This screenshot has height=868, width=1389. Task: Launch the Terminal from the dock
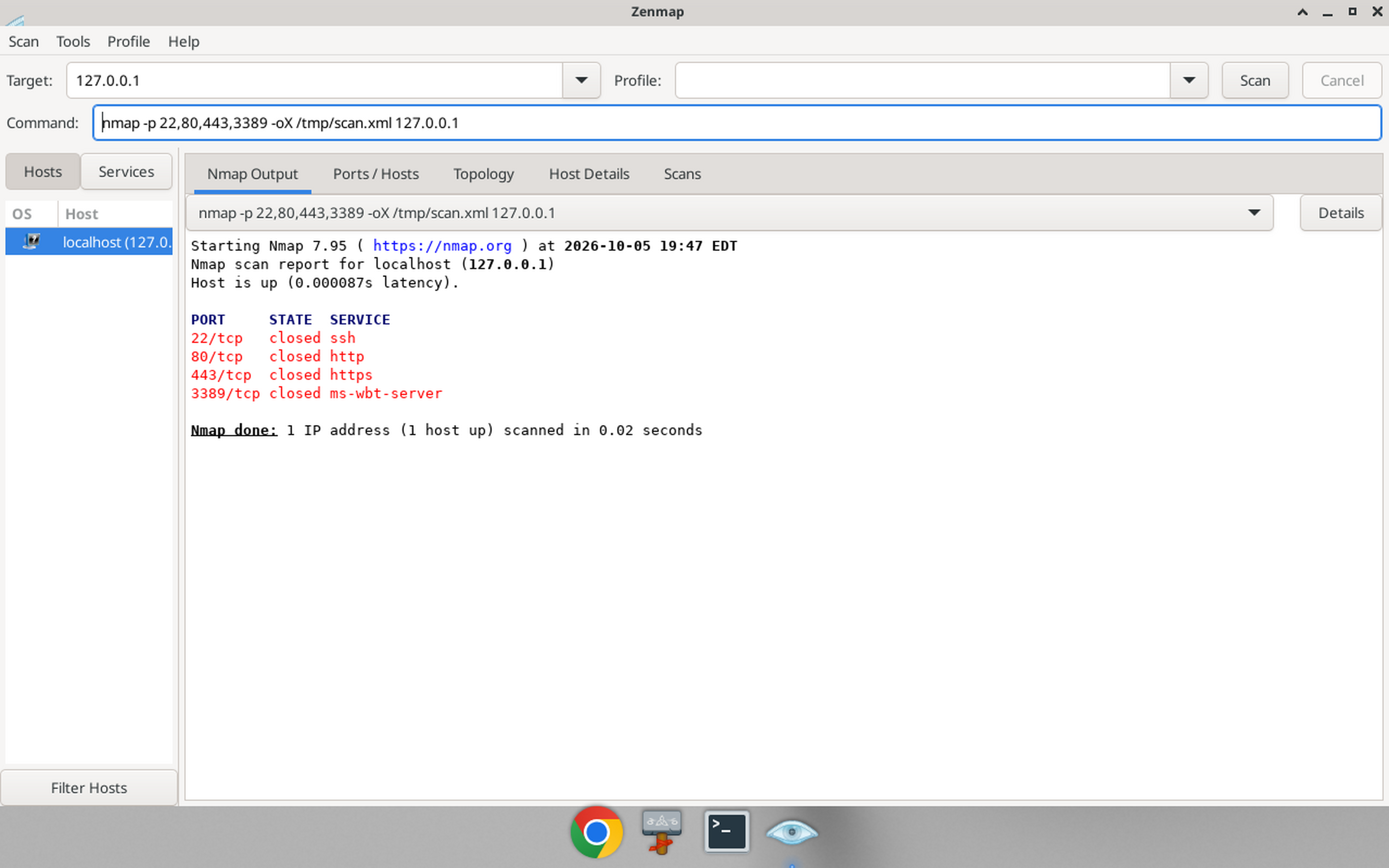(x=727, y=832)
